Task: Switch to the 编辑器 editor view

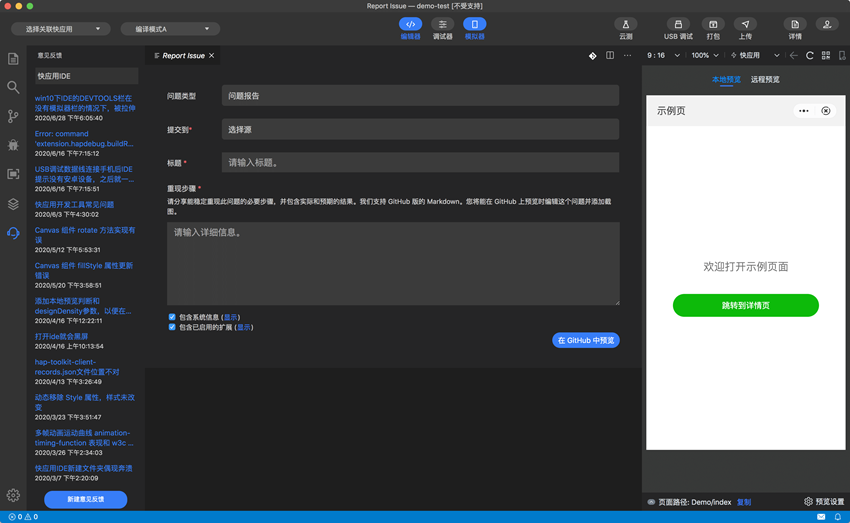Action: tap(410, 28)
